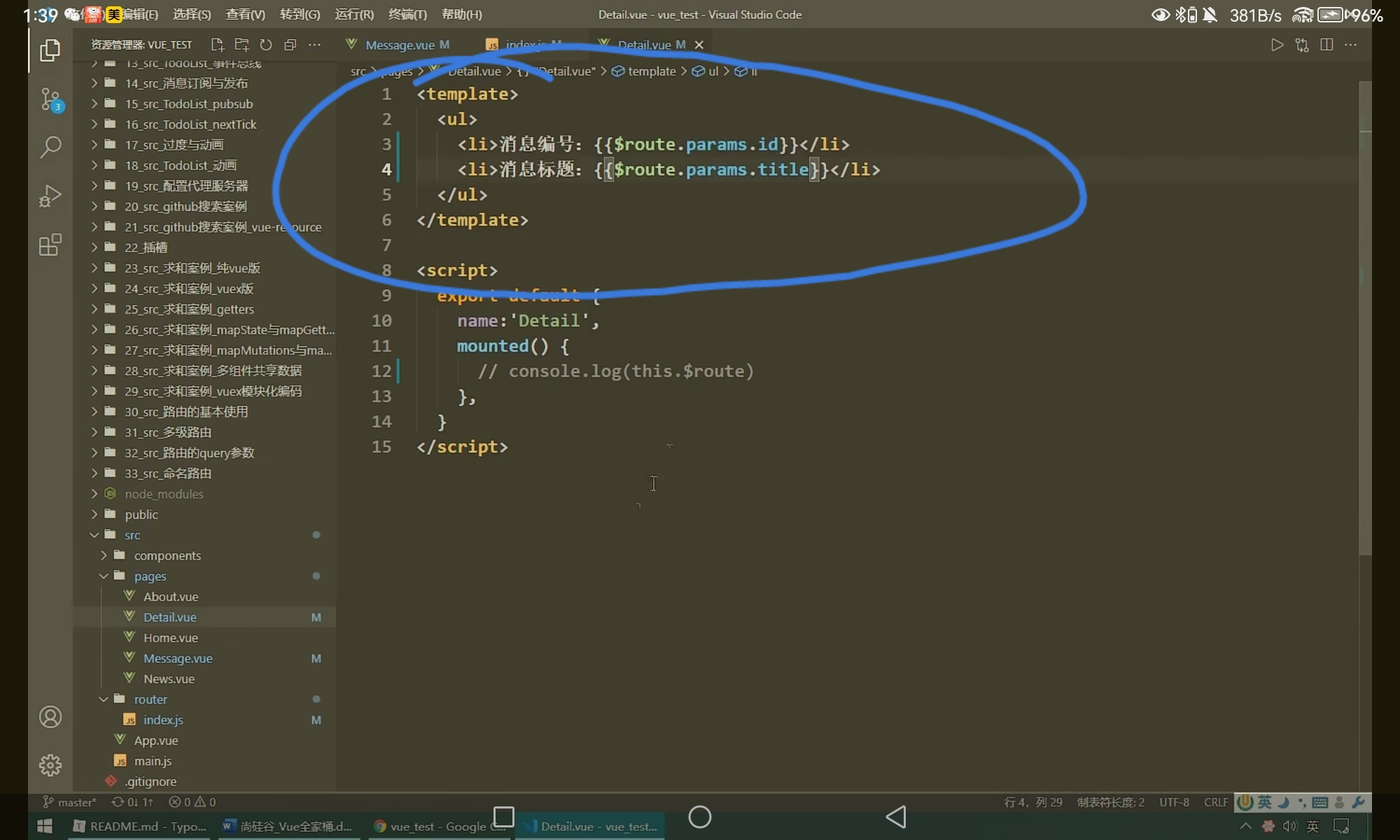
Task: Open the Source Control view
Action: click(x=50, y=99)
